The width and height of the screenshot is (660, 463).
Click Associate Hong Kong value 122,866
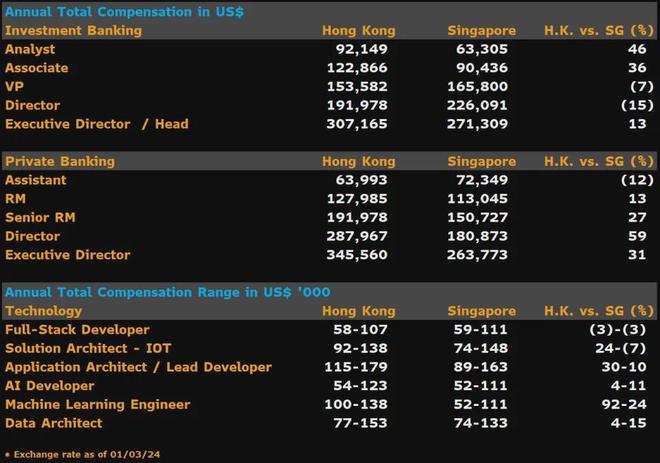coord(357,68)
